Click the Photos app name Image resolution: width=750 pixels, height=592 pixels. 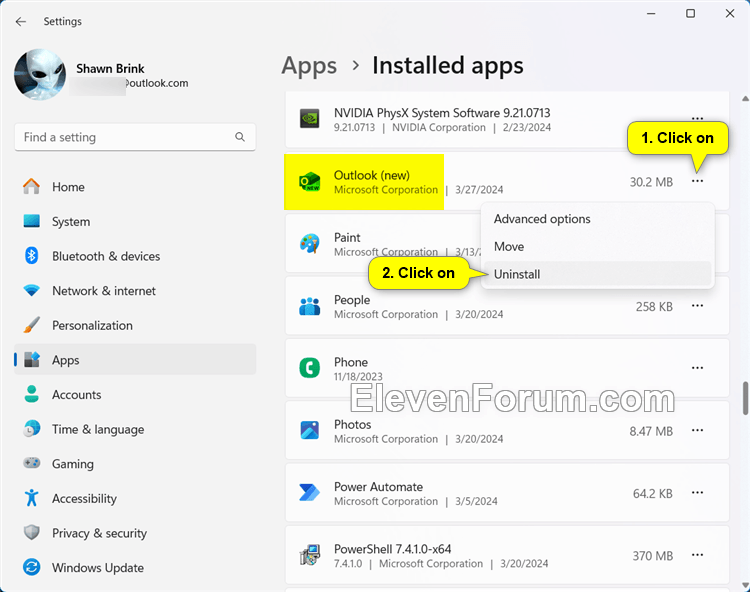coord(353,424)
